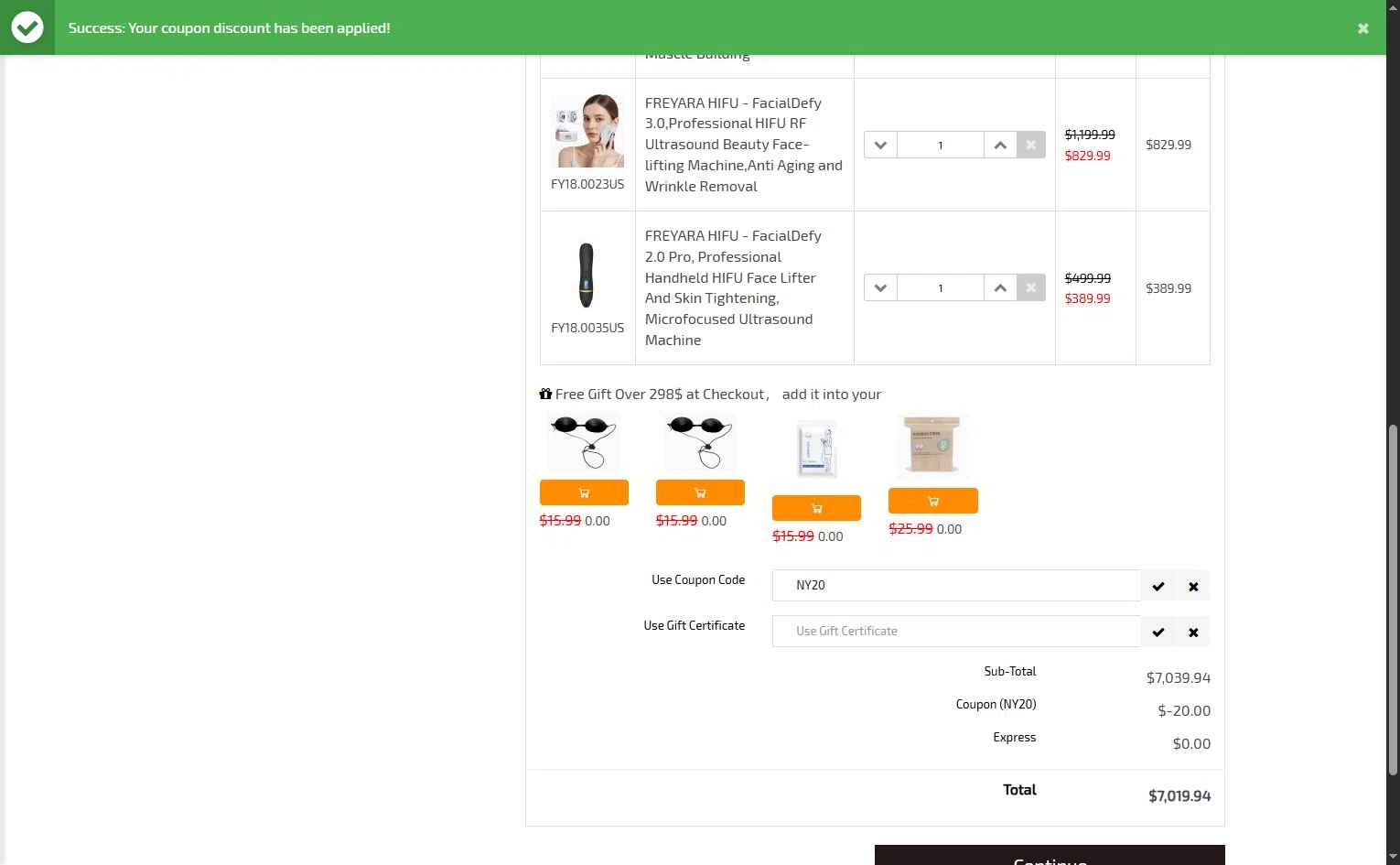This screenshot has width=1400, height=865.
Task: Click the 'Use Gift Certificate' label
Action: pyautogui.click(x=695, y=625)
